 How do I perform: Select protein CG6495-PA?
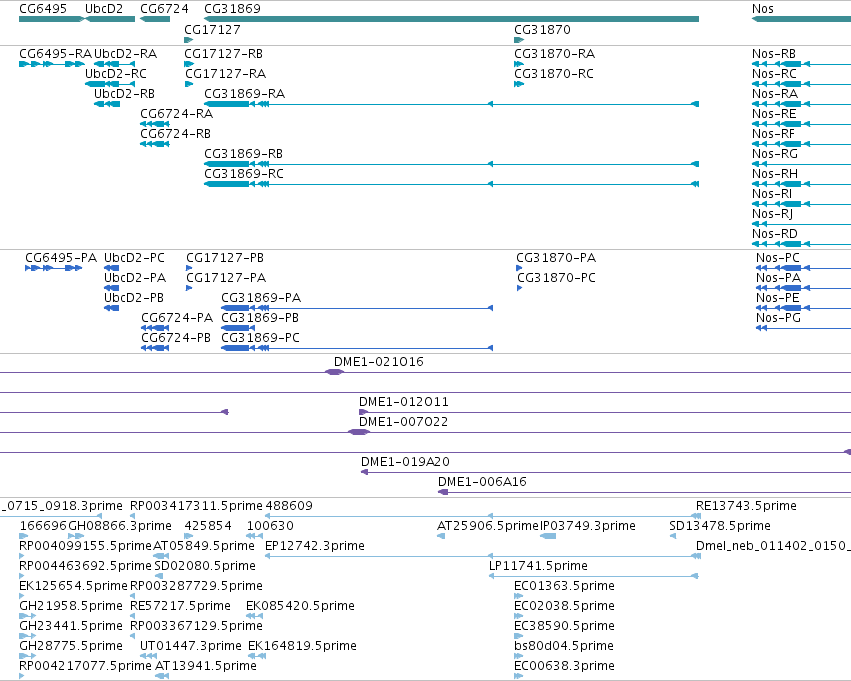61,258
